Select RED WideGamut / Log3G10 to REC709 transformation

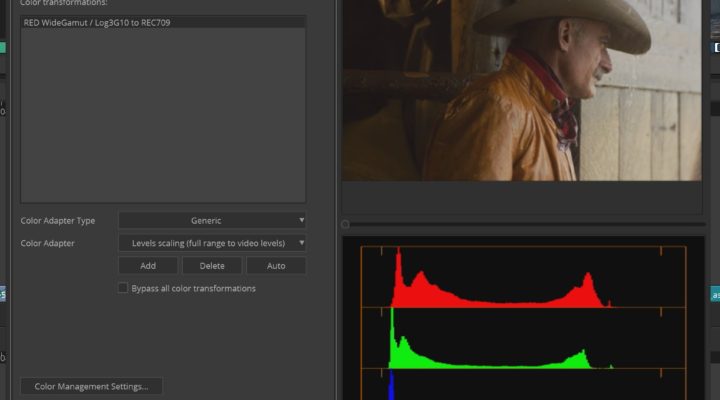163,23
